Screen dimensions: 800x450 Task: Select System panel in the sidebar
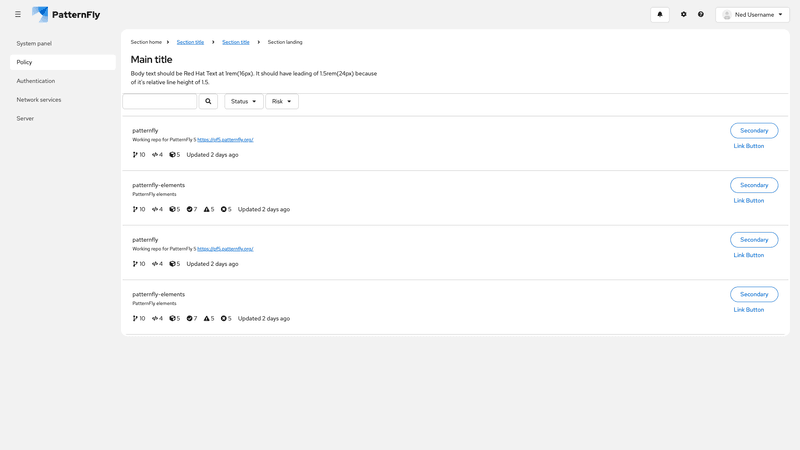pos(34,44)
